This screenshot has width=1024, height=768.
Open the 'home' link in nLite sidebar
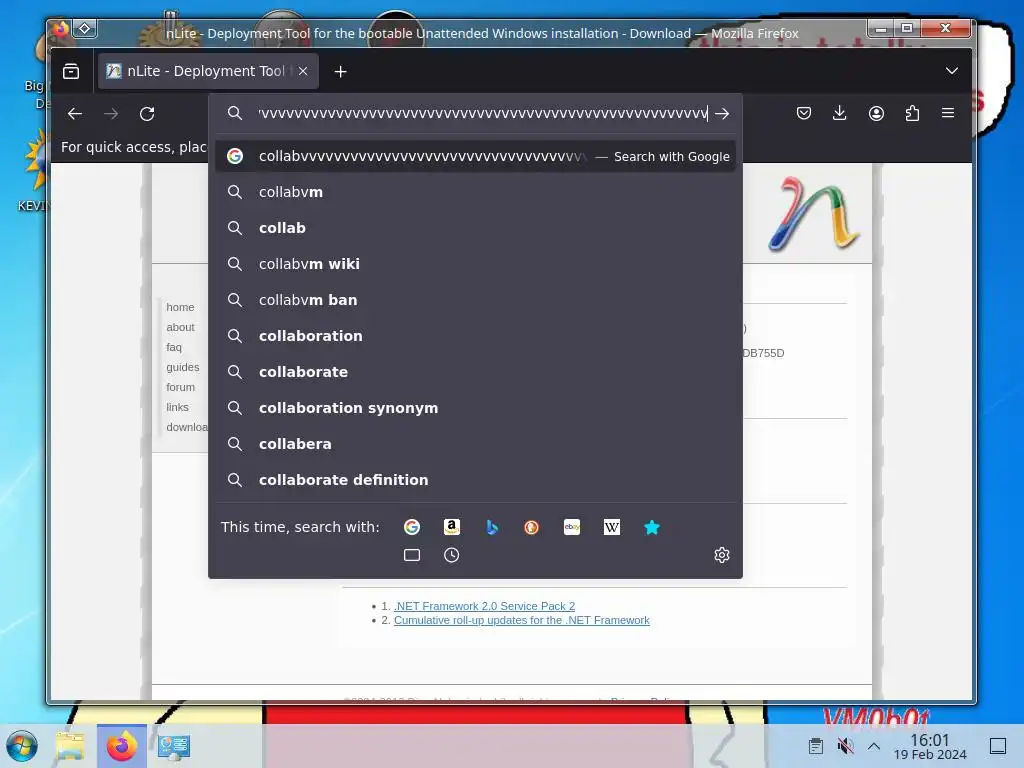[180, 307]
